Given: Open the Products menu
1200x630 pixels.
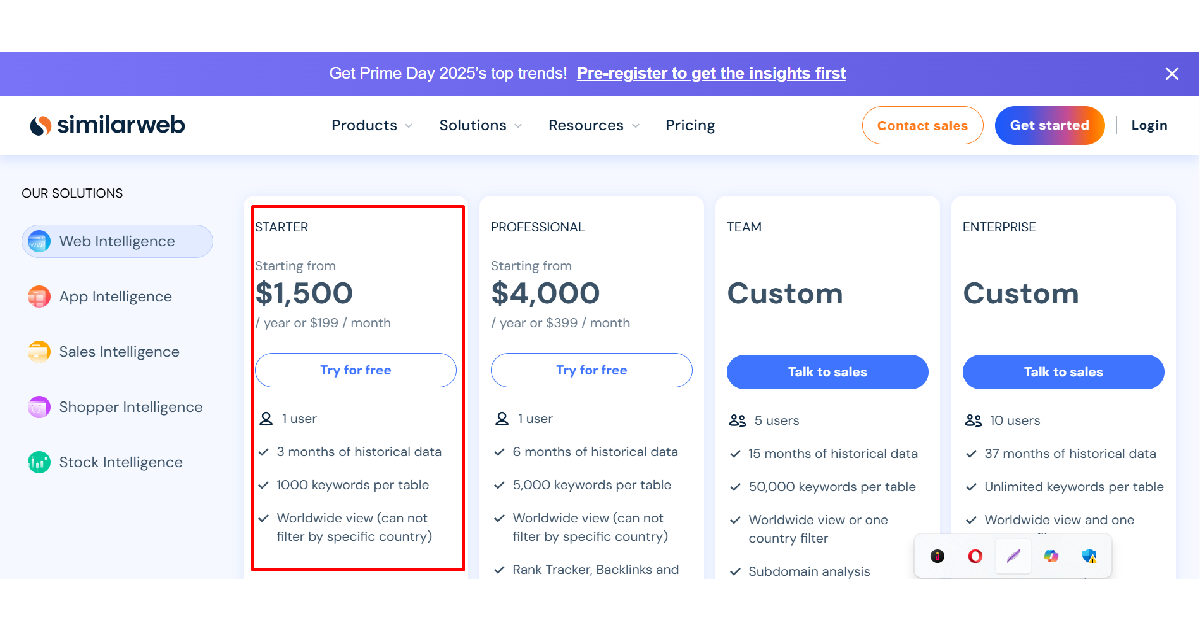Looking at the screenshot, I should click(365, 125).
